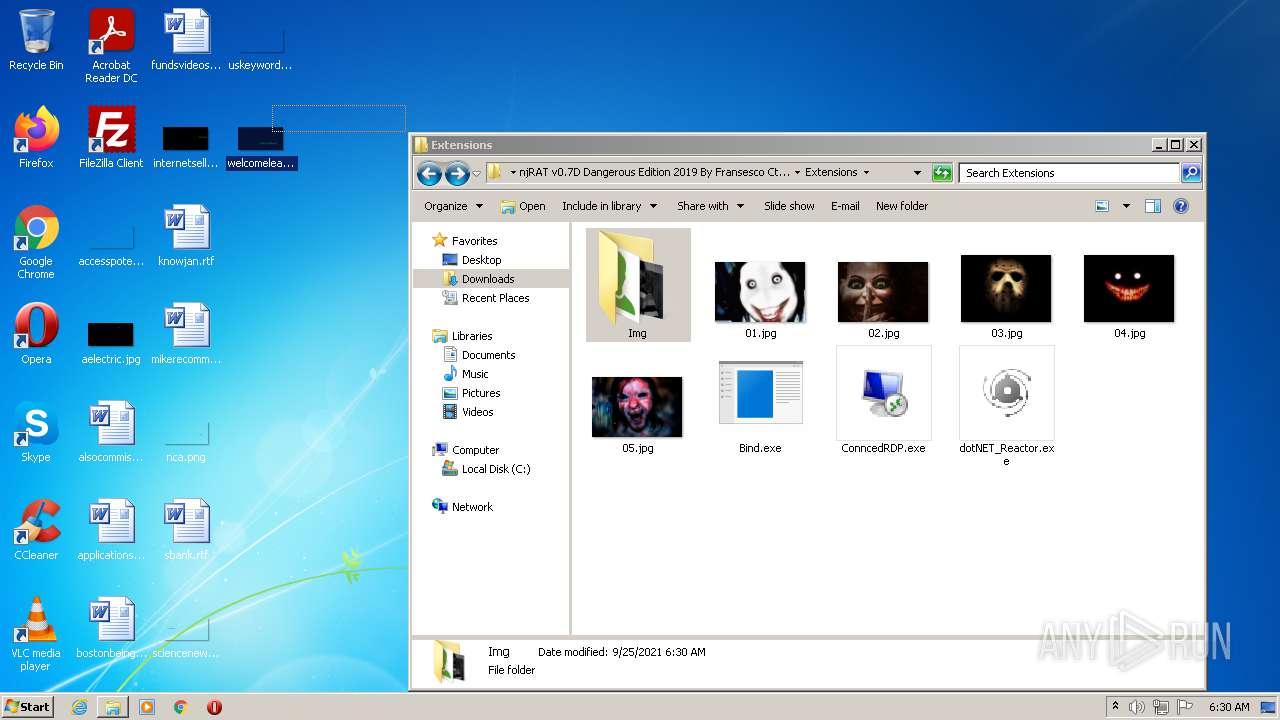
Task: Select dotNET_Reactor.exe file
Action: click(1006, 407)
